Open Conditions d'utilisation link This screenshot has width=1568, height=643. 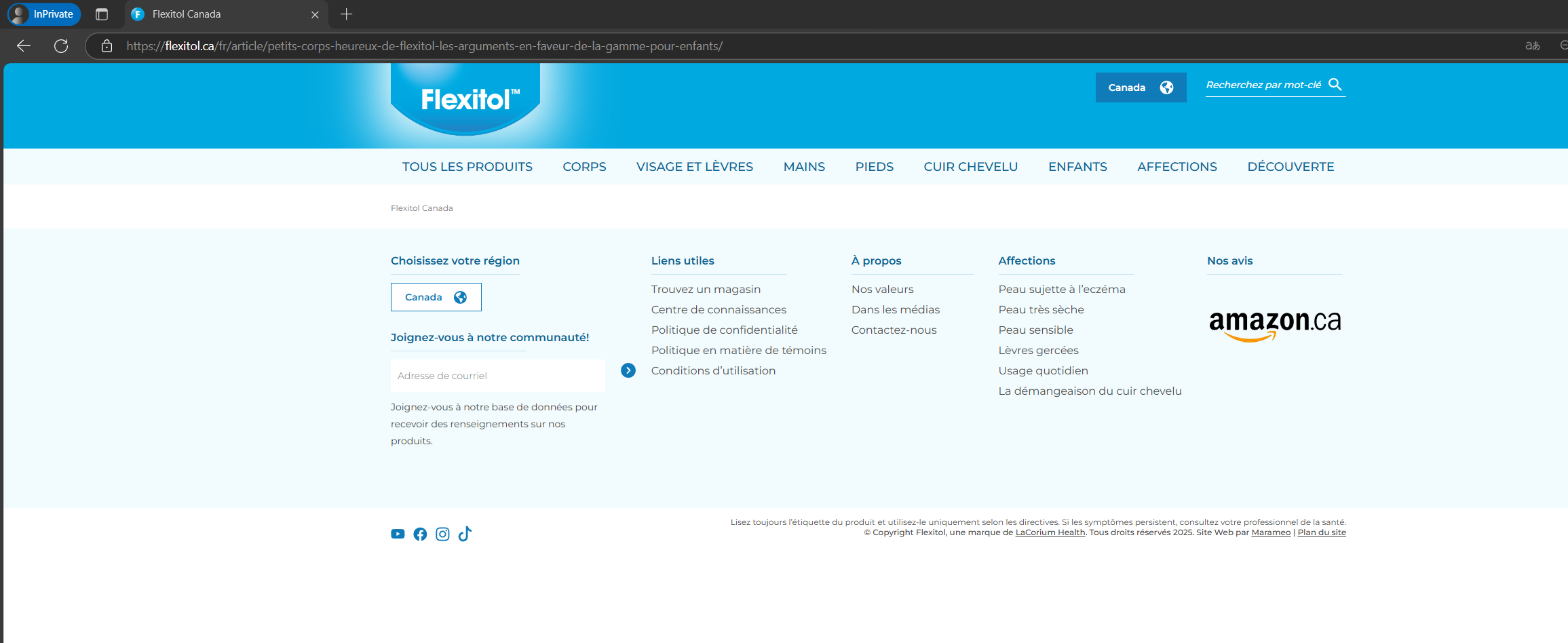pos(713,370)
